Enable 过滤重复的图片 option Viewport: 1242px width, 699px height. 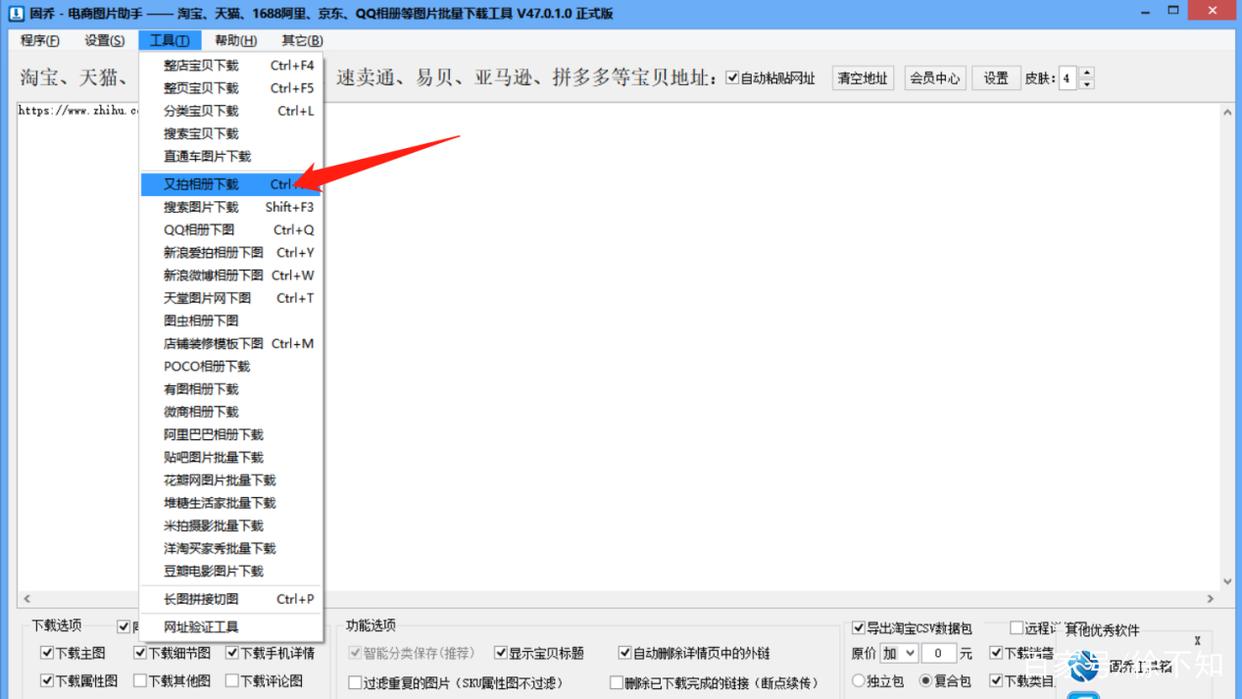pos(356,680)
